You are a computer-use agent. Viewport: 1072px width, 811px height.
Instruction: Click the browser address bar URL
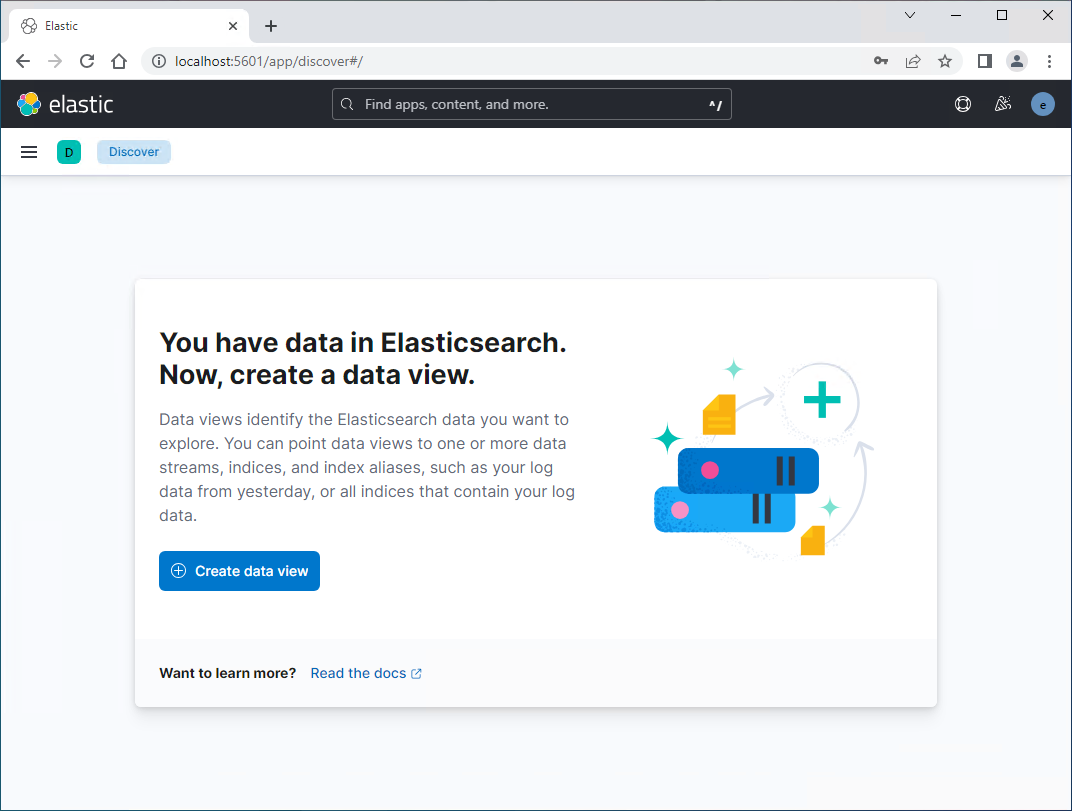269,62
